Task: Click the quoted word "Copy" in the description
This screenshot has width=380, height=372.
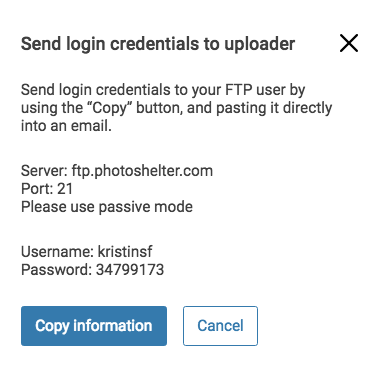Action: pyautogui.click(x=108, y=108)
